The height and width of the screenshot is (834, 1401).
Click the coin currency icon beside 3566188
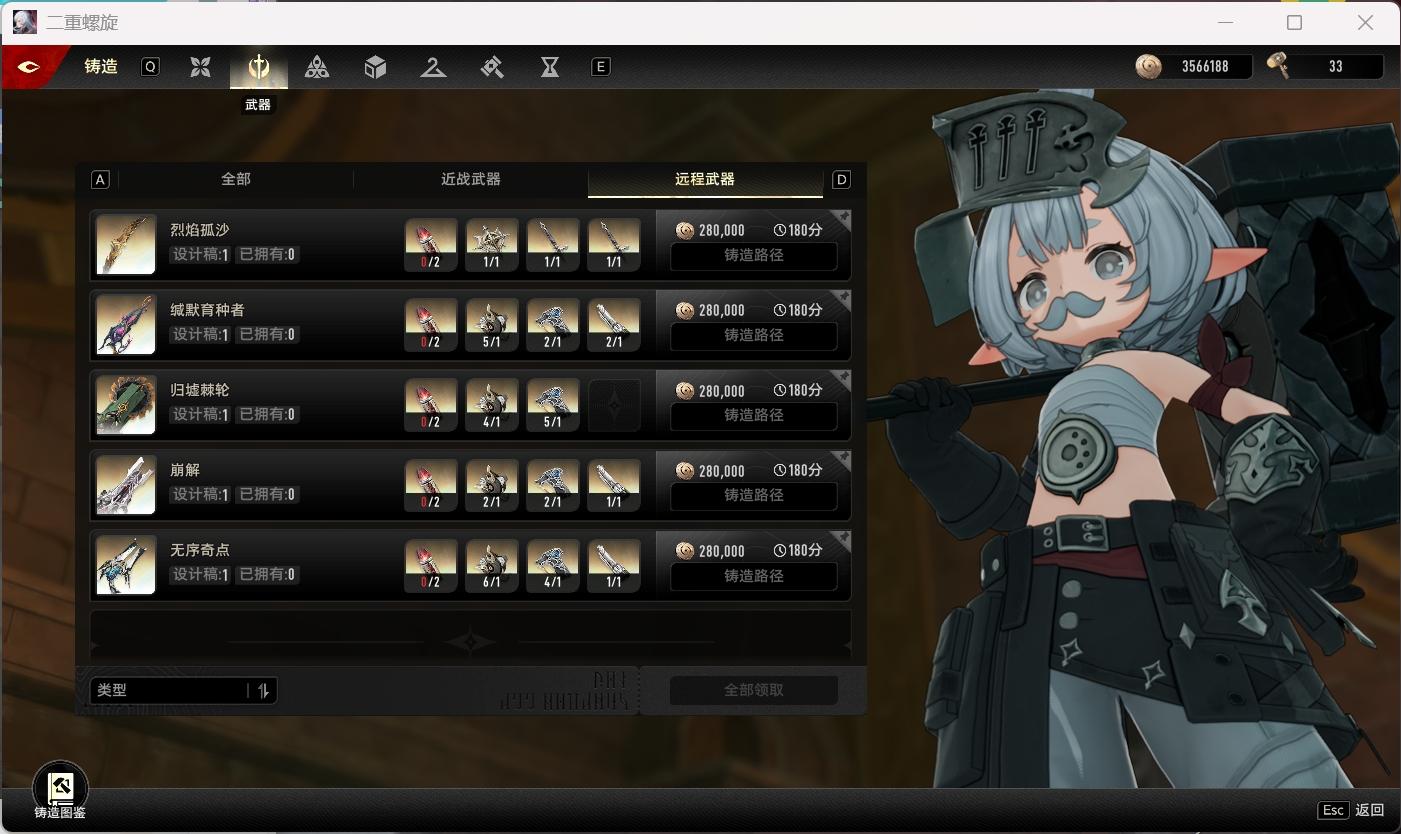click(1149, 67)
